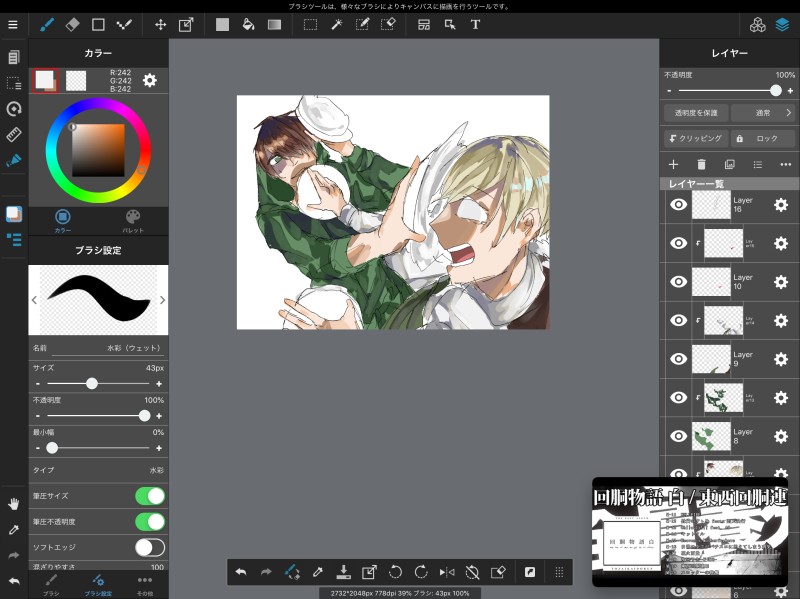Hide Layer 10 with eye icon
800x599 pixels.
[678, 282]
